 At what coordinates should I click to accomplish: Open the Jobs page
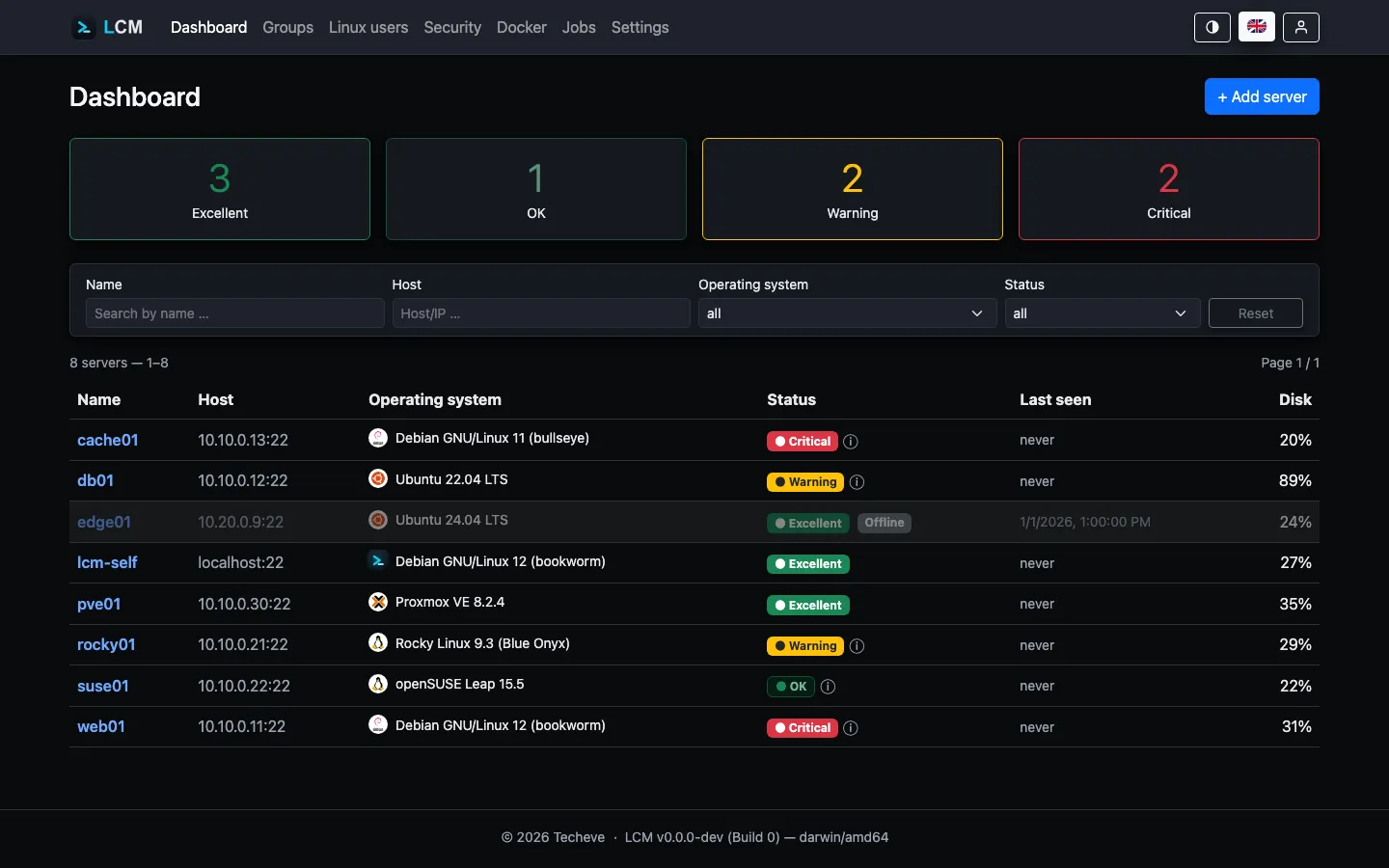pos(579,27)
